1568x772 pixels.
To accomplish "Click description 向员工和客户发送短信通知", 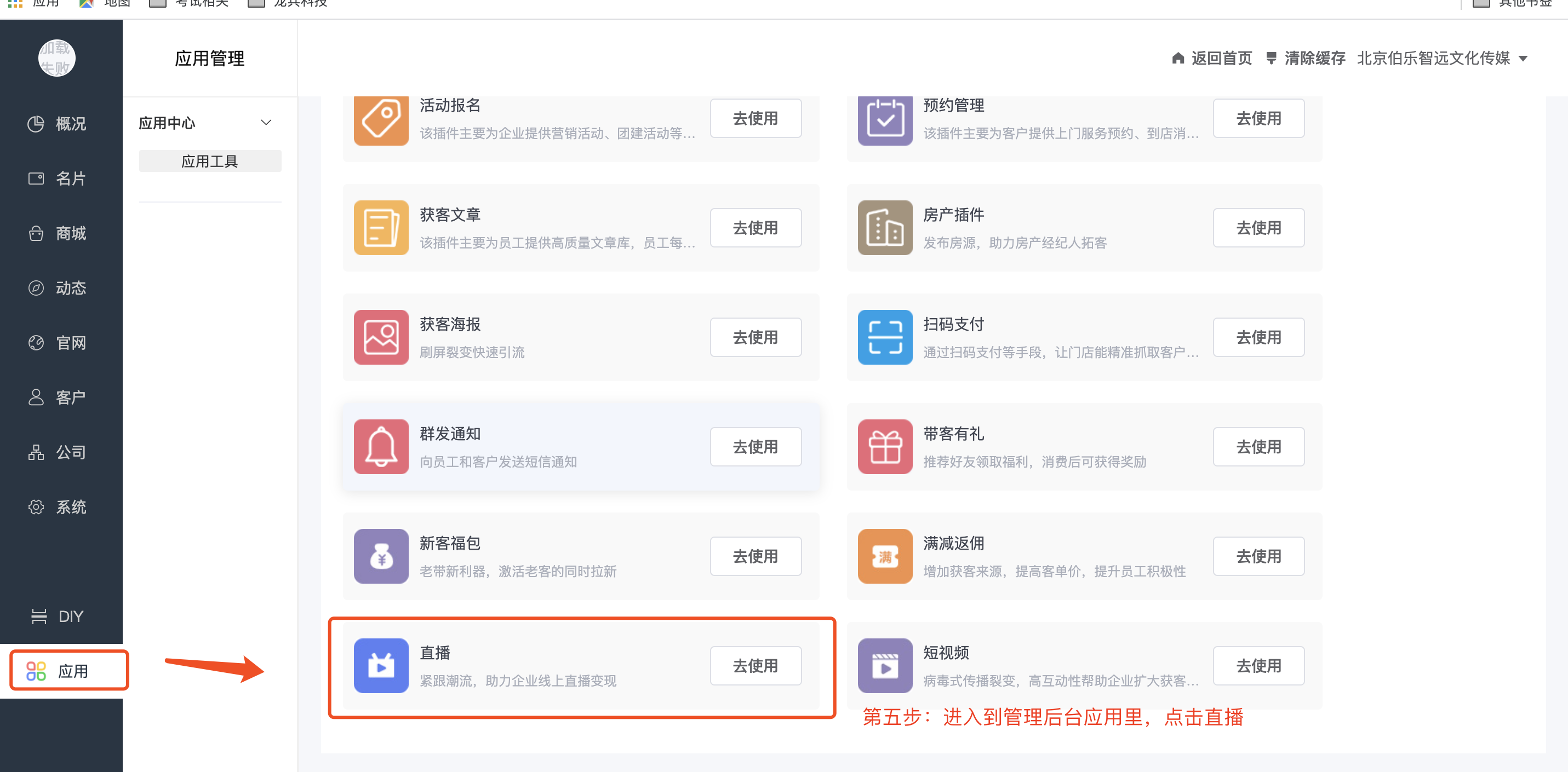I will click(498, 462).
